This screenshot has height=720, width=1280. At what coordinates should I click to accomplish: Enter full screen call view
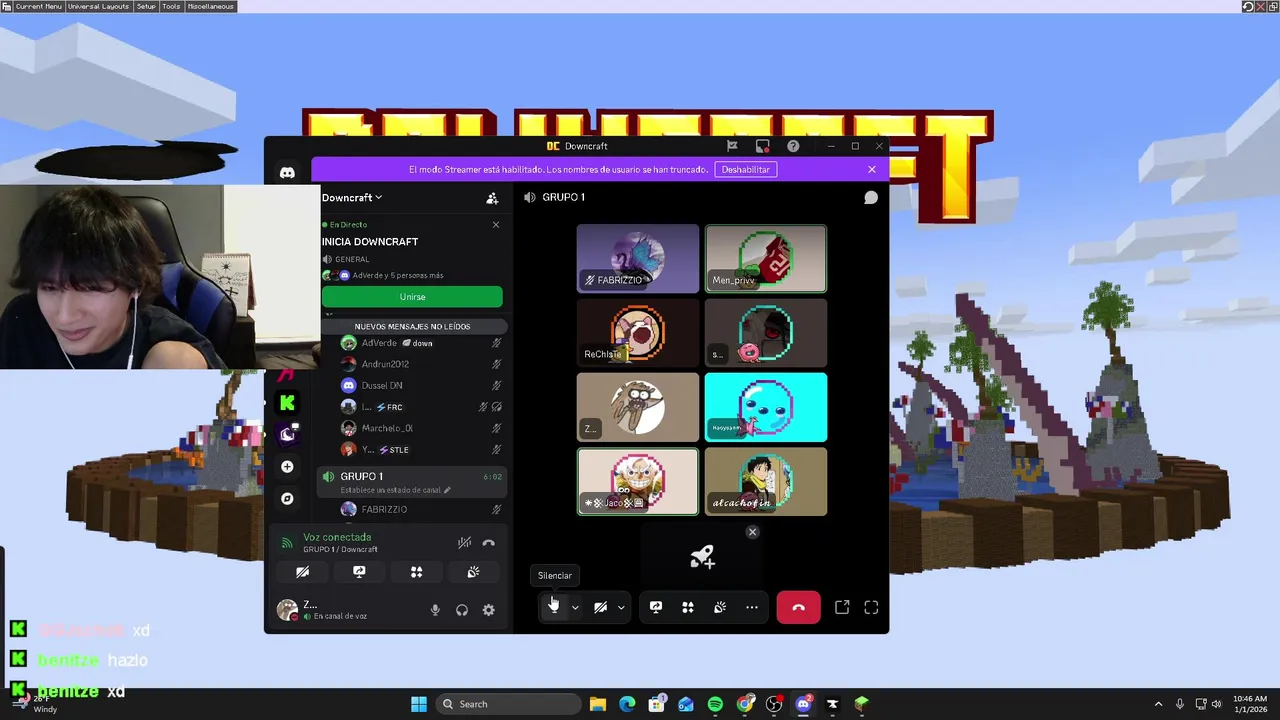point(871,607)
